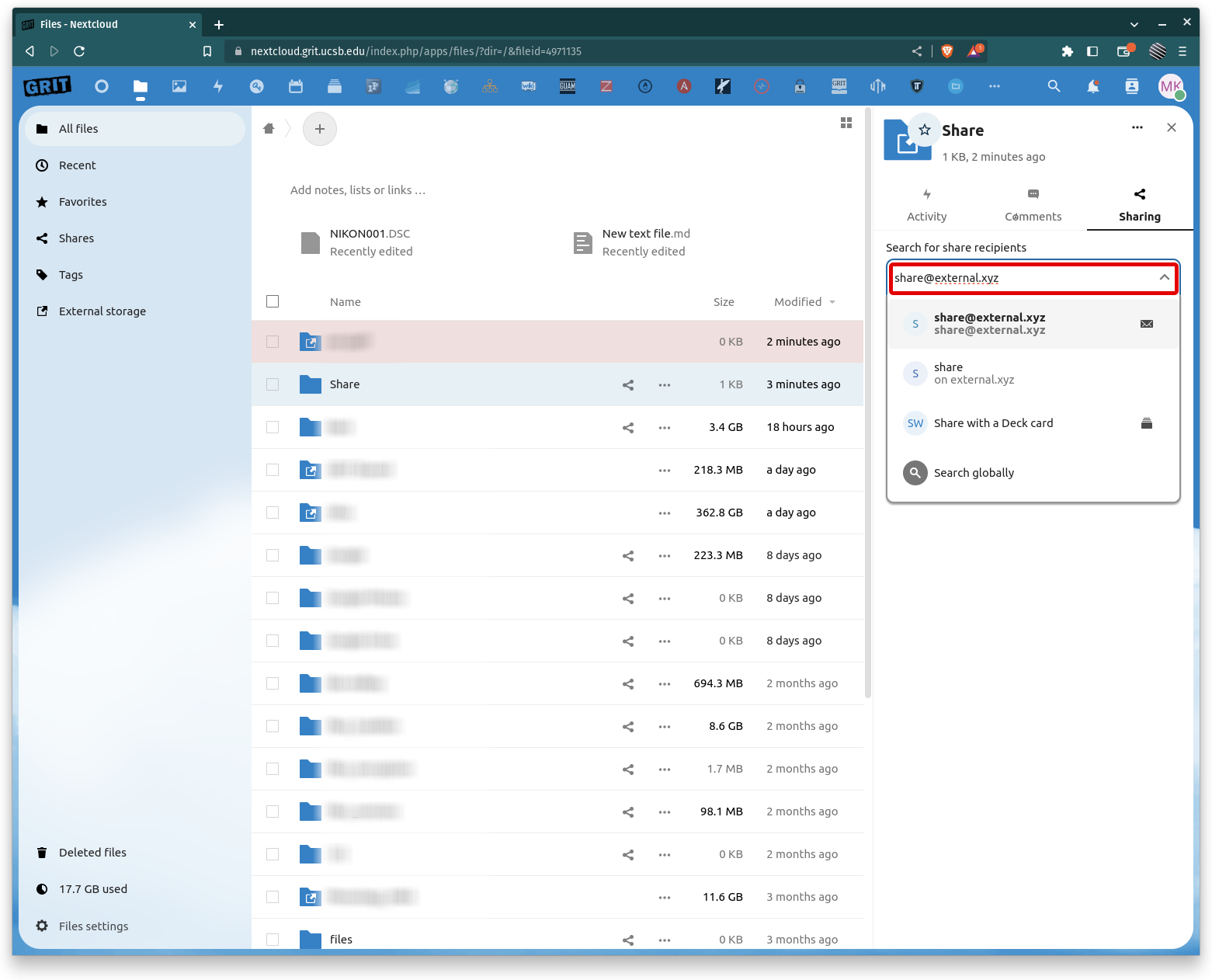
Task: Collapse the share recipients dropdown chevron
Action: 1164,277
